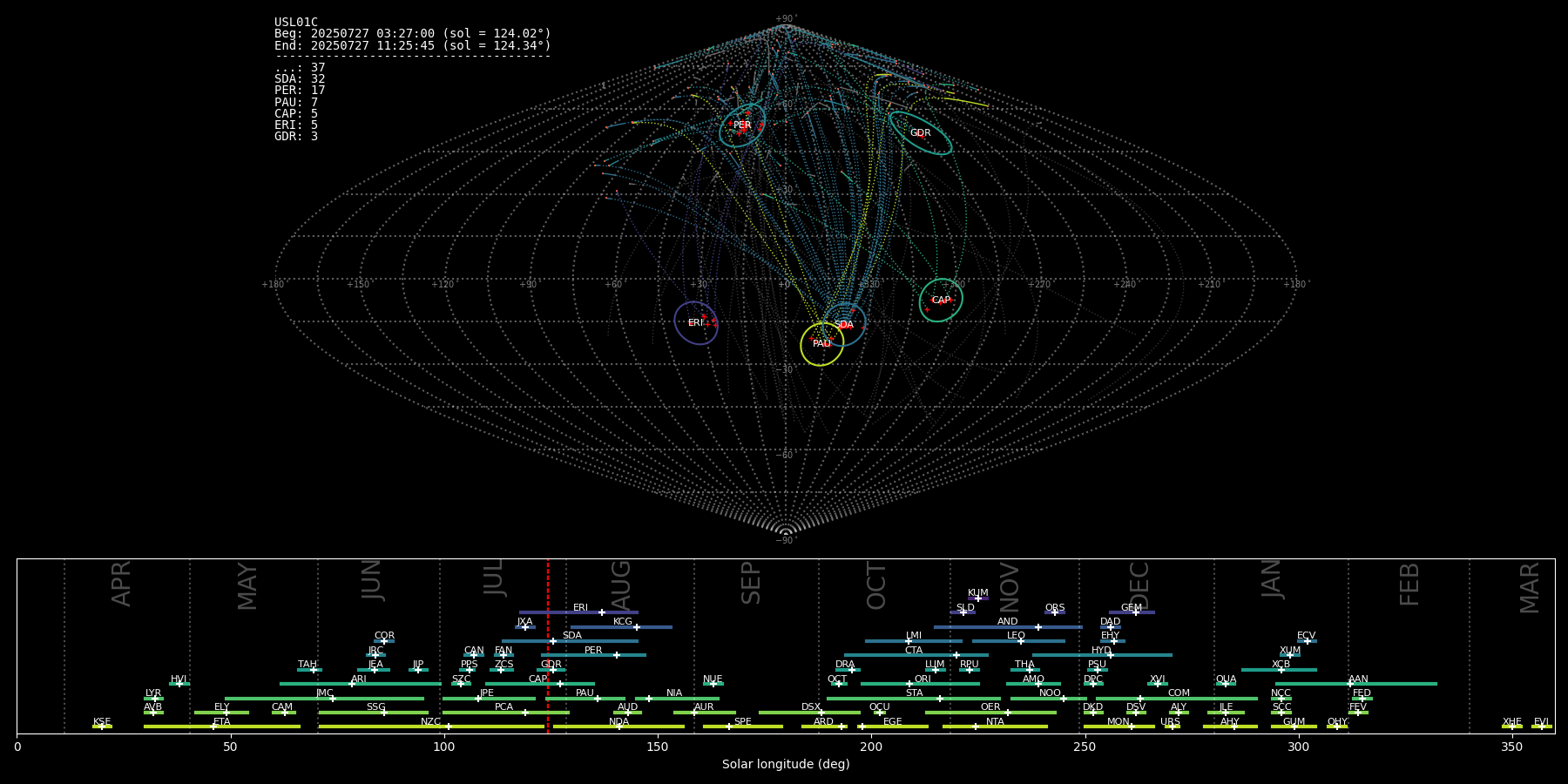Select the ERI radiant circle on the sky map
The image size is (1568, 784).
(696, 323)
